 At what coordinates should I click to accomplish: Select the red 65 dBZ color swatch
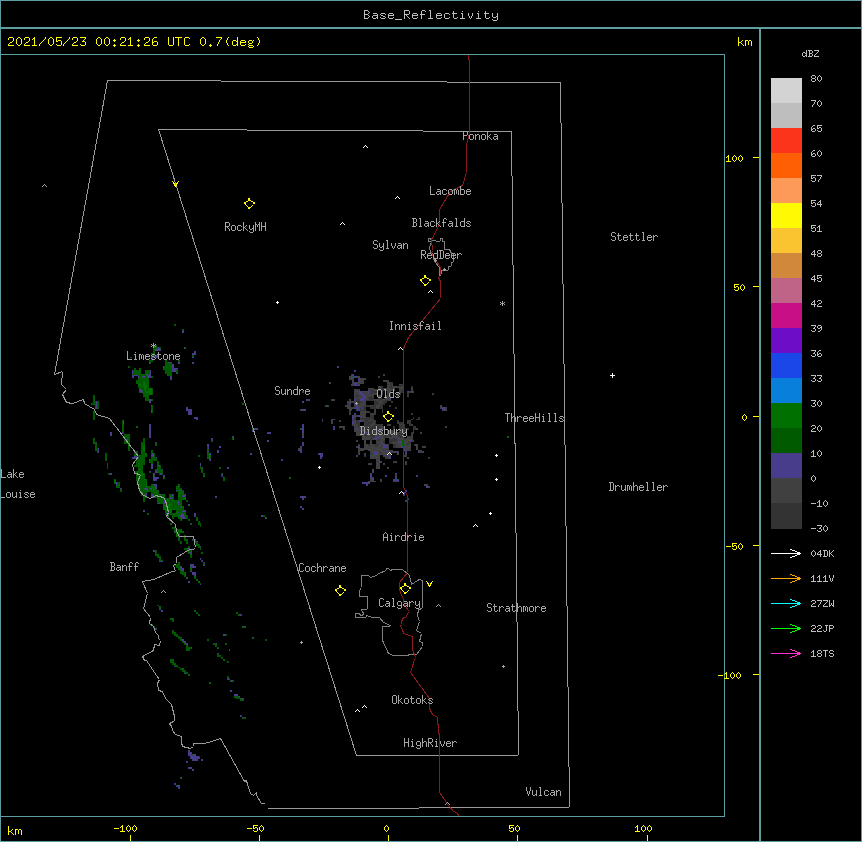(x=786, y=140)
